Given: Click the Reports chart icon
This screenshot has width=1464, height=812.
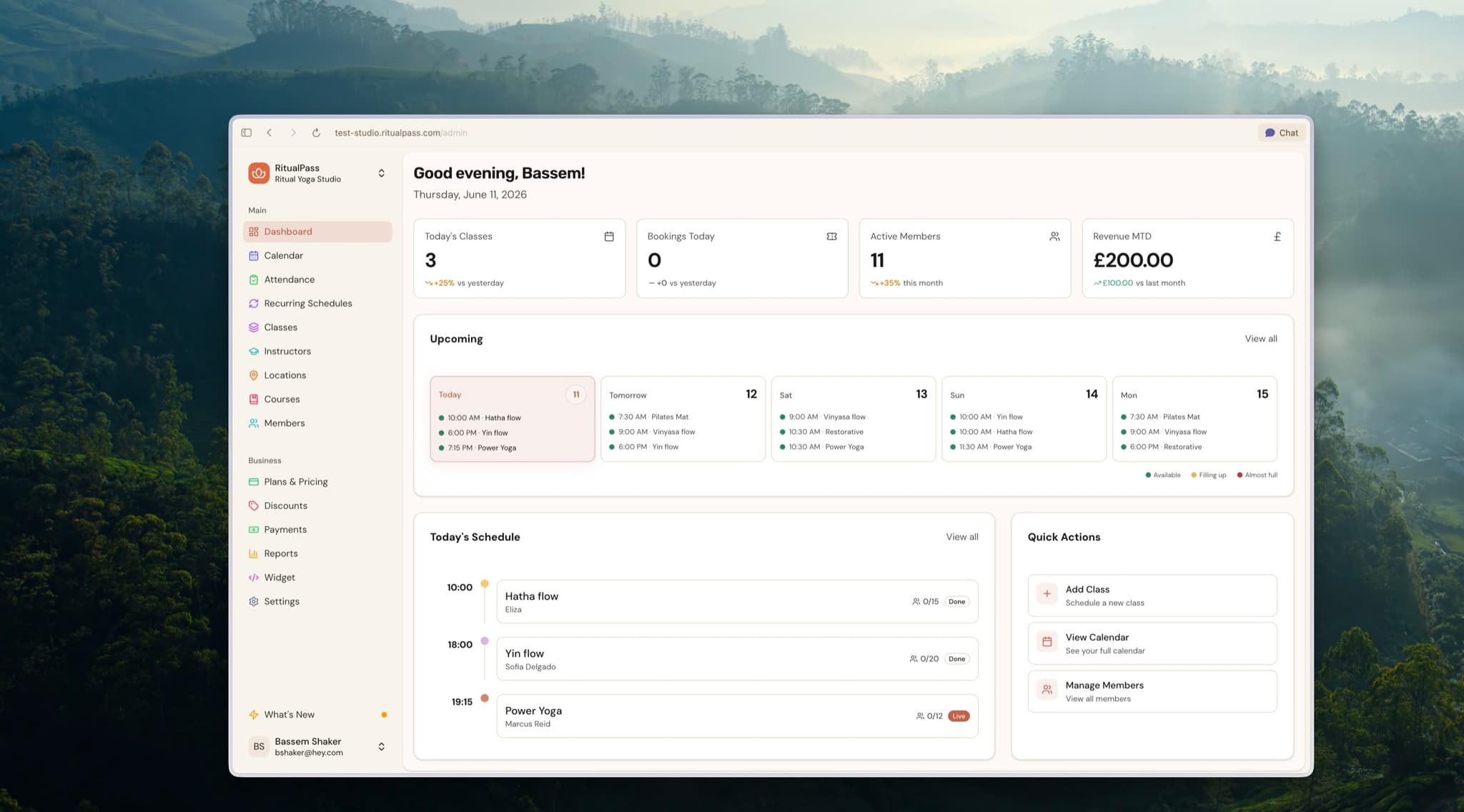Looking at the screenshot, I should (254, 554).
